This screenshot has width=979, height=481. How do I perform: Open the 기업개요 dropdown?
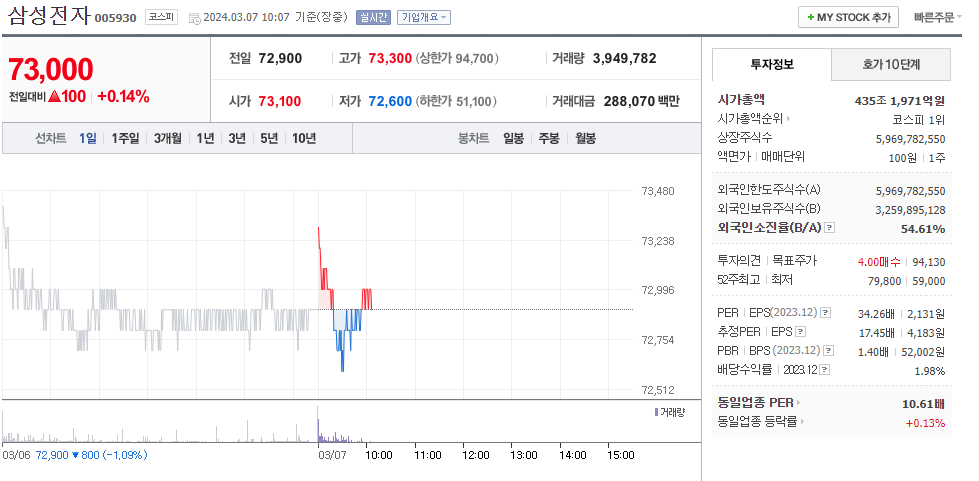(x=423, y=17)
